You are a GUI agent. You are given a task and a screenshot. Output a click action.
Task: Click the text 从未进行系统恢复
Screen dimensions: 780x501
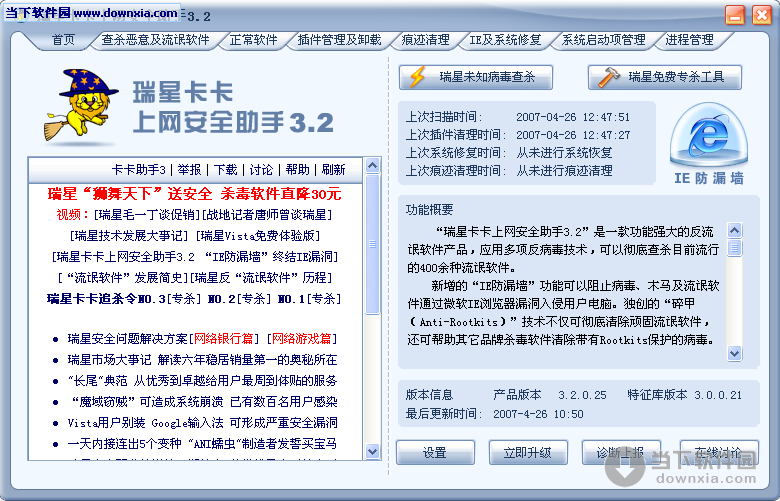coord(564,153)
